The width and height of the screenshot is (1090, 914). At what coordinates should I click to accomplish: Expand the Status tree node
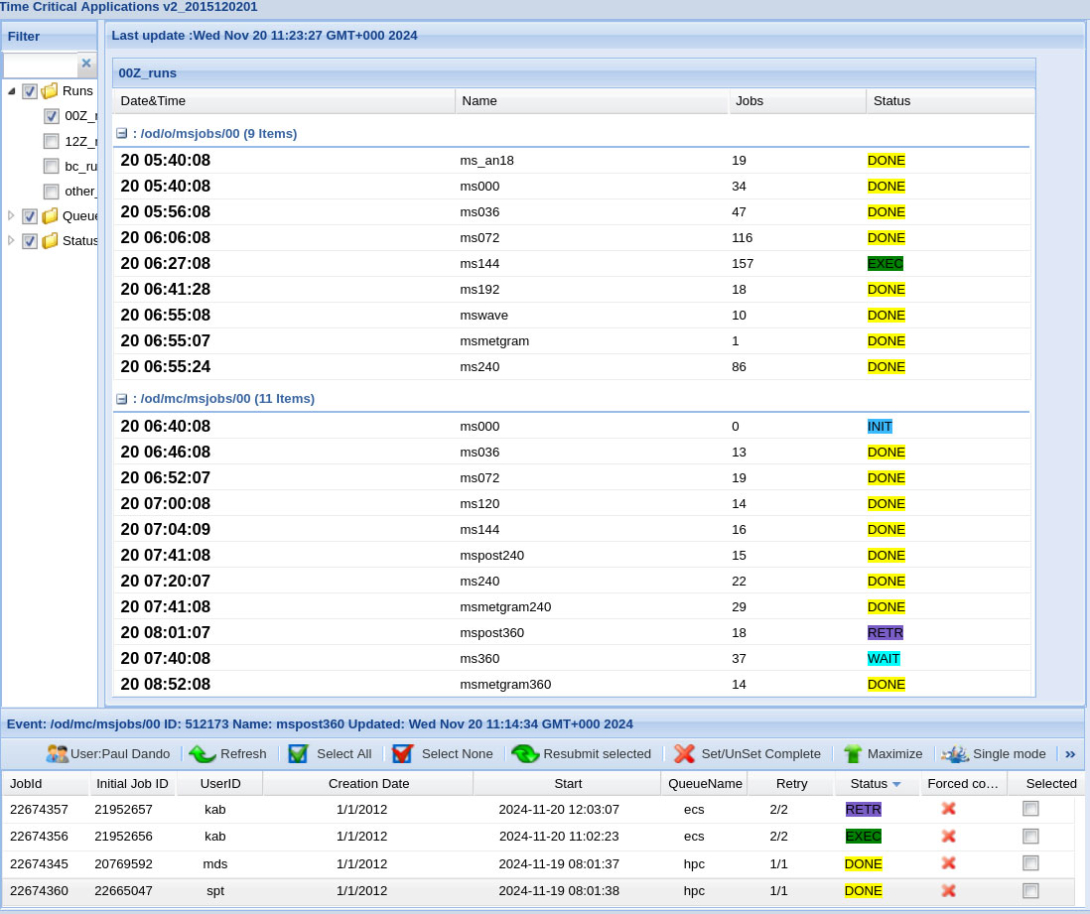11,240
